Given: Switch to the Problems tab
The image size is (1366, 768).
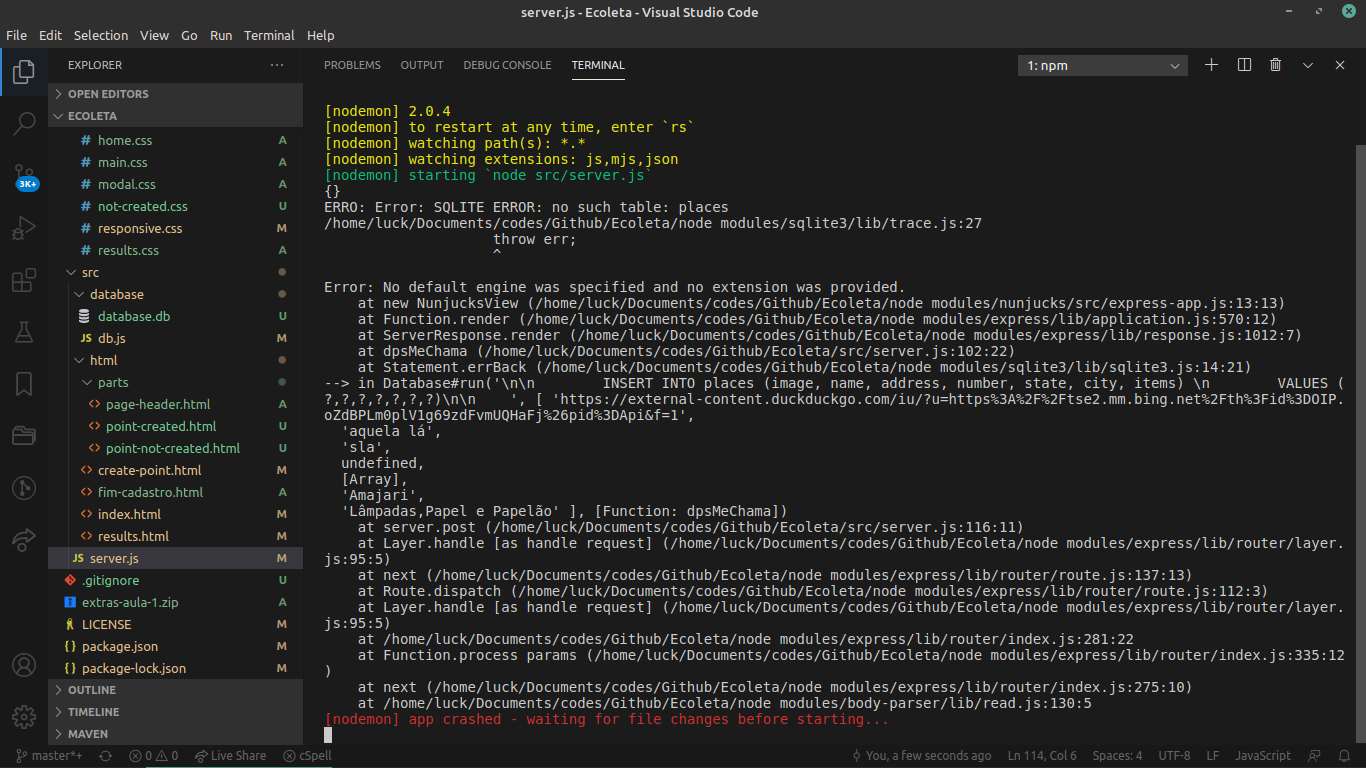Looking at the screenshot, I should tap(352, 65).
